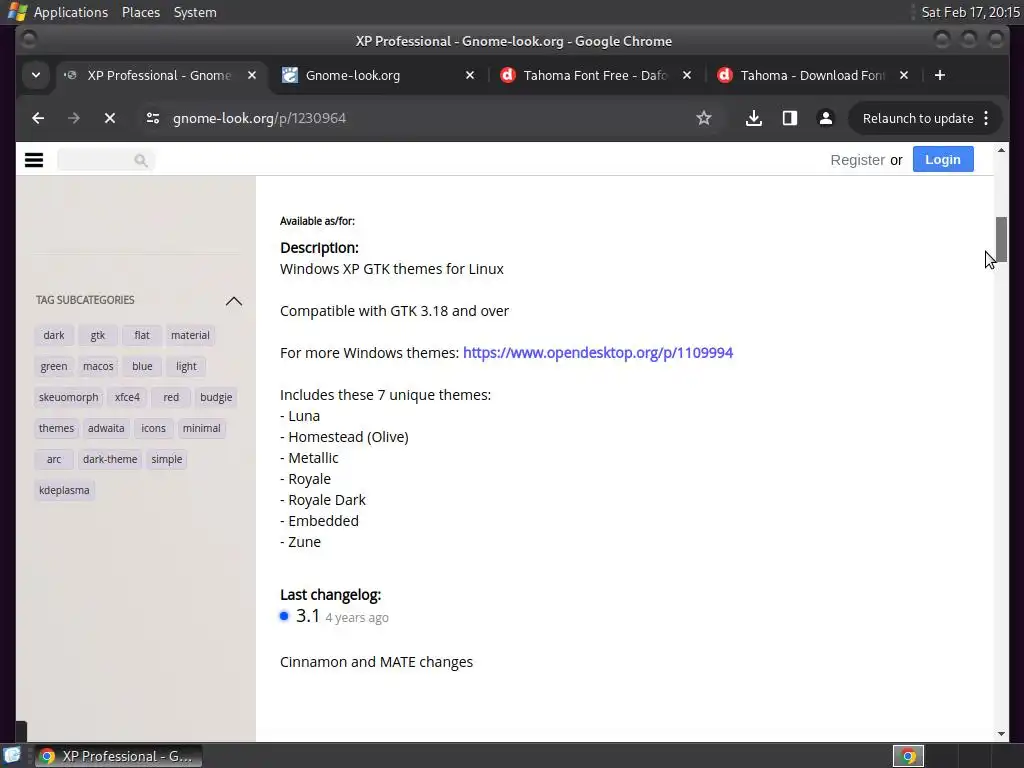Click the Register link
The width and height of the screenshot is (1024, 768).
pos(857,160)
